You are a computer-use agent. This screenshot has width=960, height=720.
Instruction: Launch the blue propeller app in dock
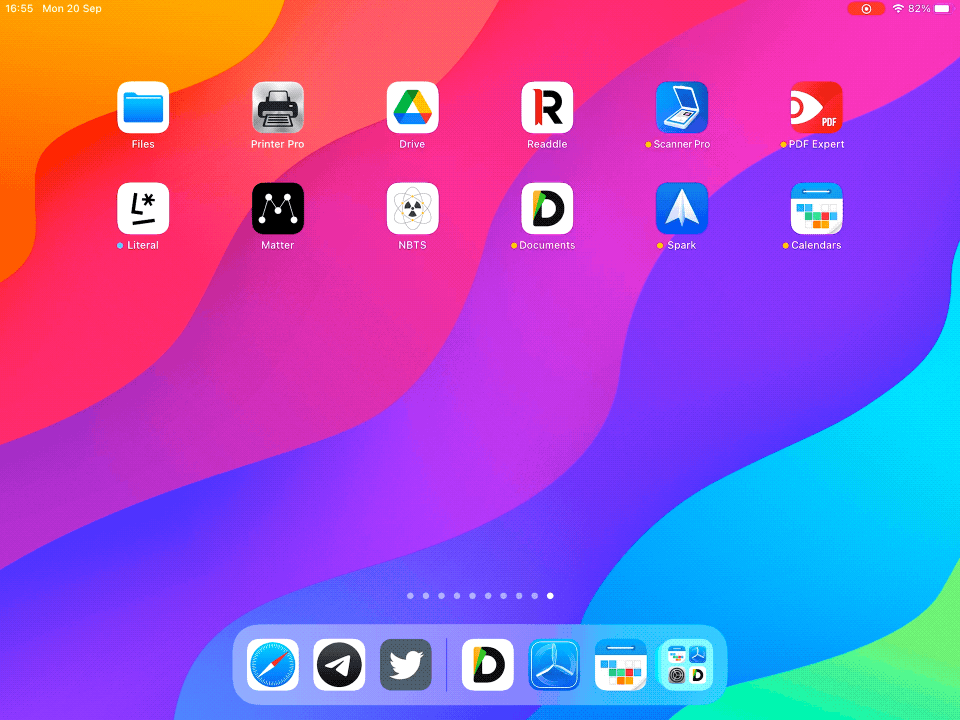pyautogui.click(x=554, y=665)
